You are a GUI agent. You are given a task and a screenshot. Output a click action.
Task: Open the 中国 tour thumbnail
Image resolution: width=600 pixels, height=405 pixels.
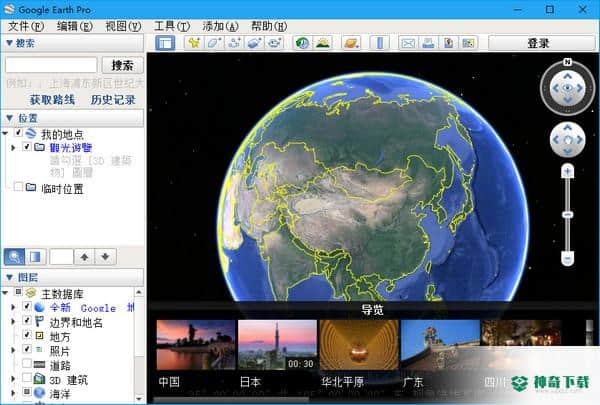tap(196, 345)
